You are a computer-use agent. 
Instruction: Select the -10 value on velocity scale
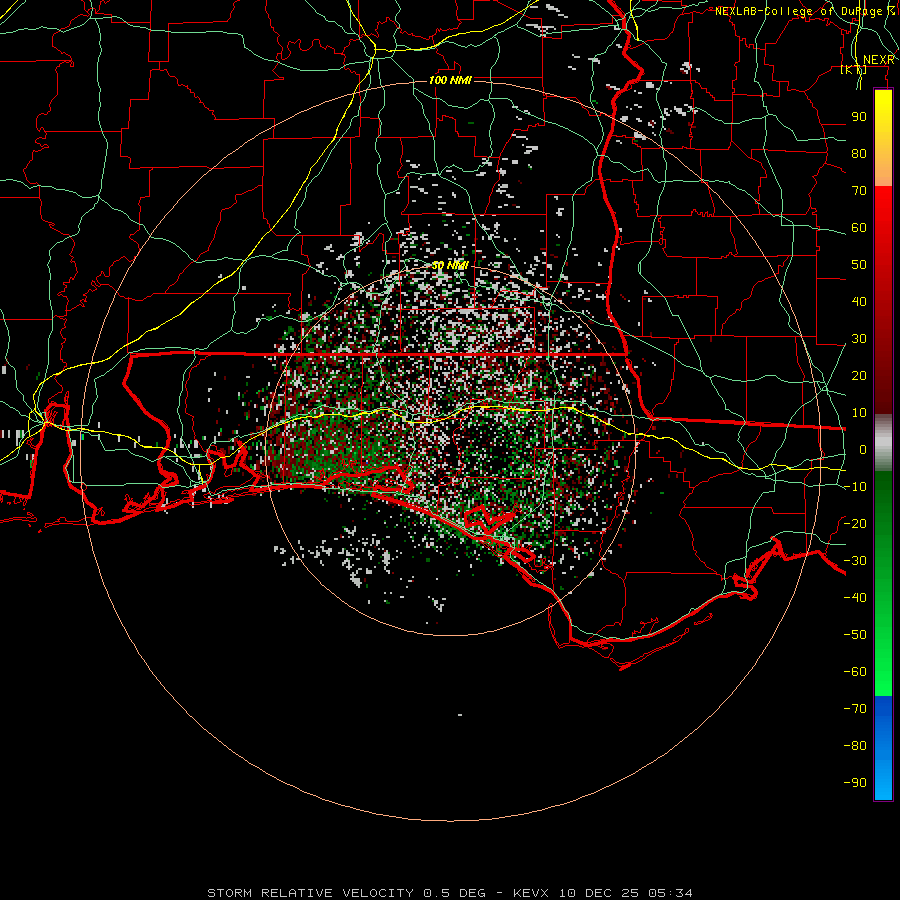tap(855, 487)
